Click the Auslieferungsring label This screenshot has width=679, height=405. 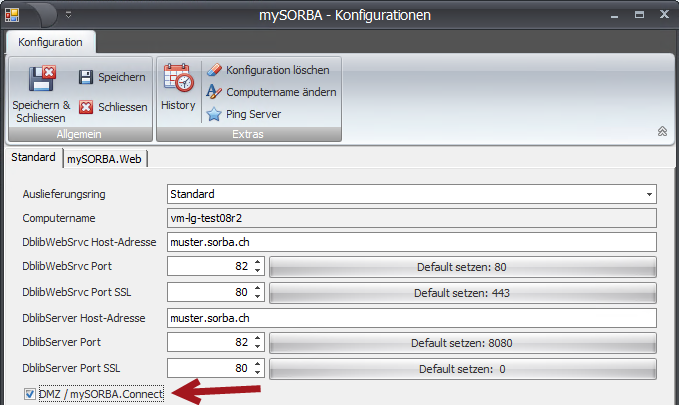click(x=64, y=194)
